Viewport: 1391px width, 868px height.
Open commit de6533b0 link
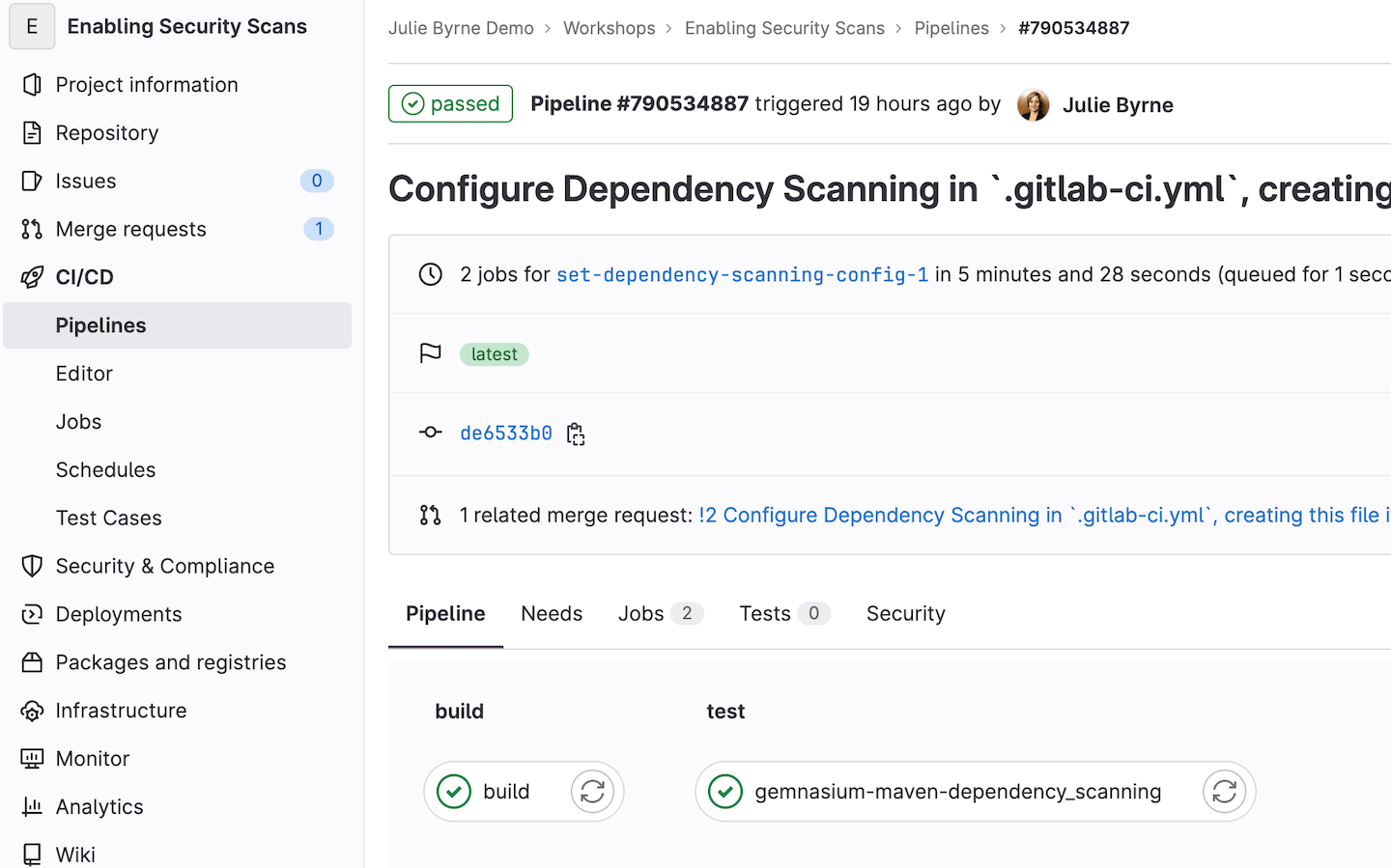(506, 434)
